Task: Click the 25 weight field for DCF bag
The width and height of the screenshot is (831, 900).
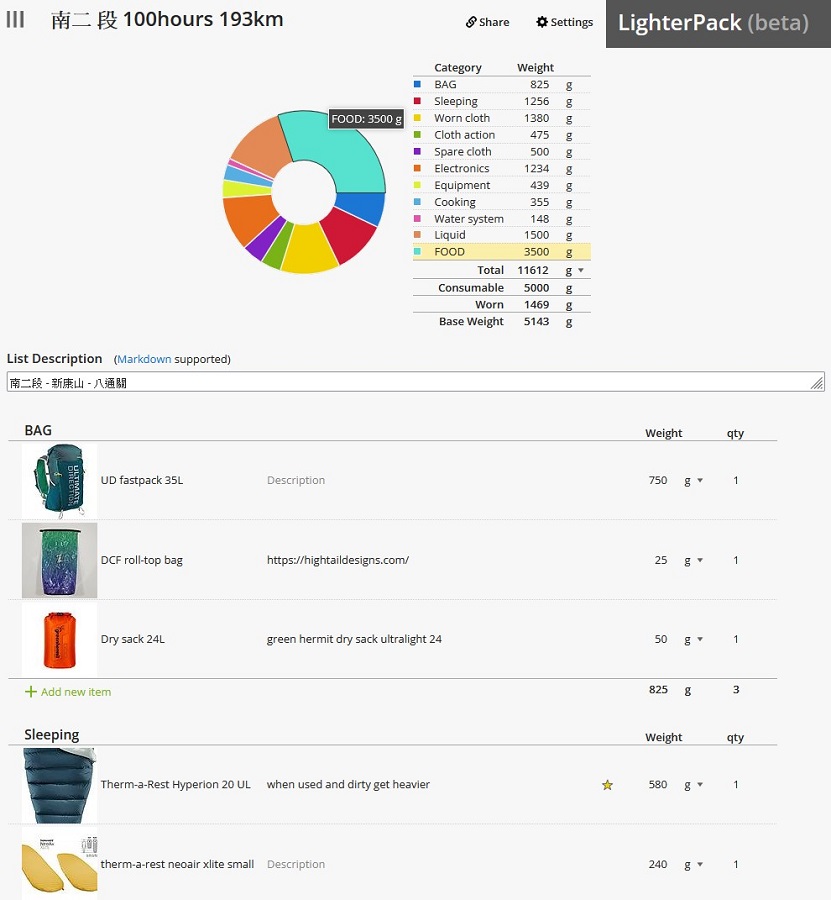Action: 661,560
